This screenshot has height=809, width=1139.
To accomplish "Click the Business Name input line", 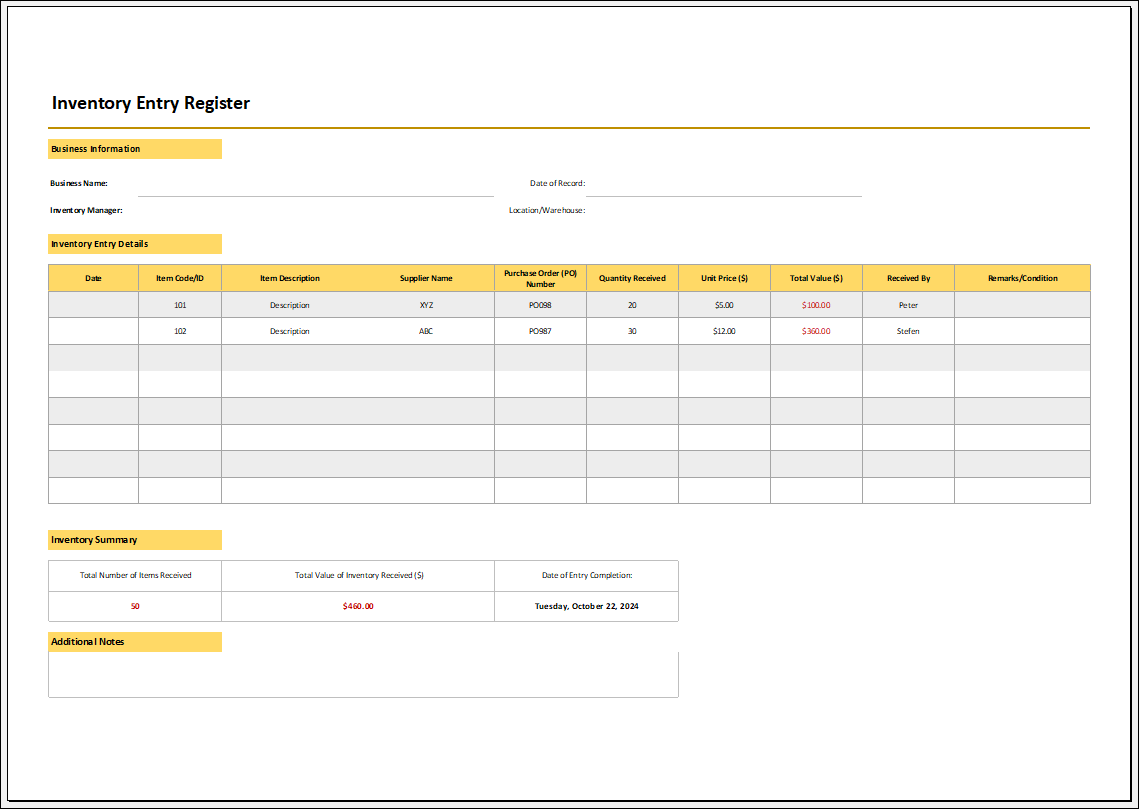I will pyautogui.click(x=316, y=190).
